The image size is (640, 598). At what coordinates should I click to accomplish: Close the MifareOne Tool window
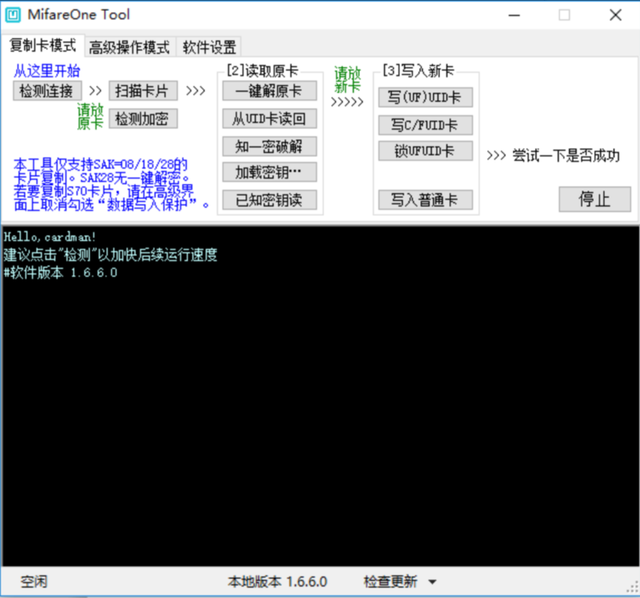click(616, 15)
